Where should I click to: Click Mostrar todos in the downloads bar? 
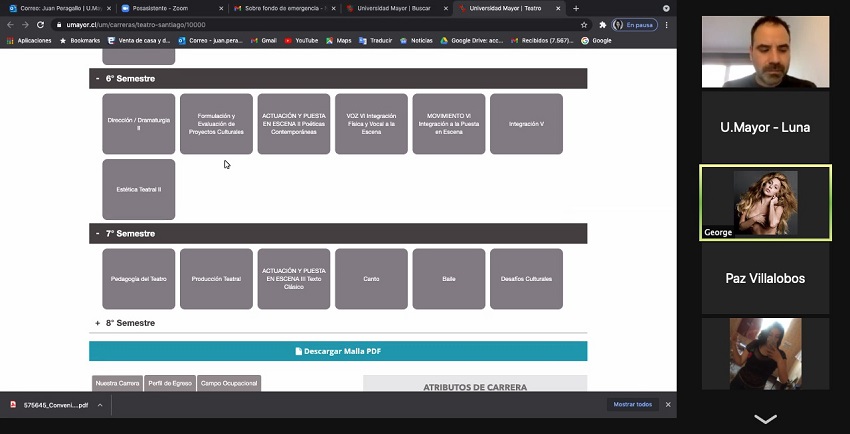point(632,405)
